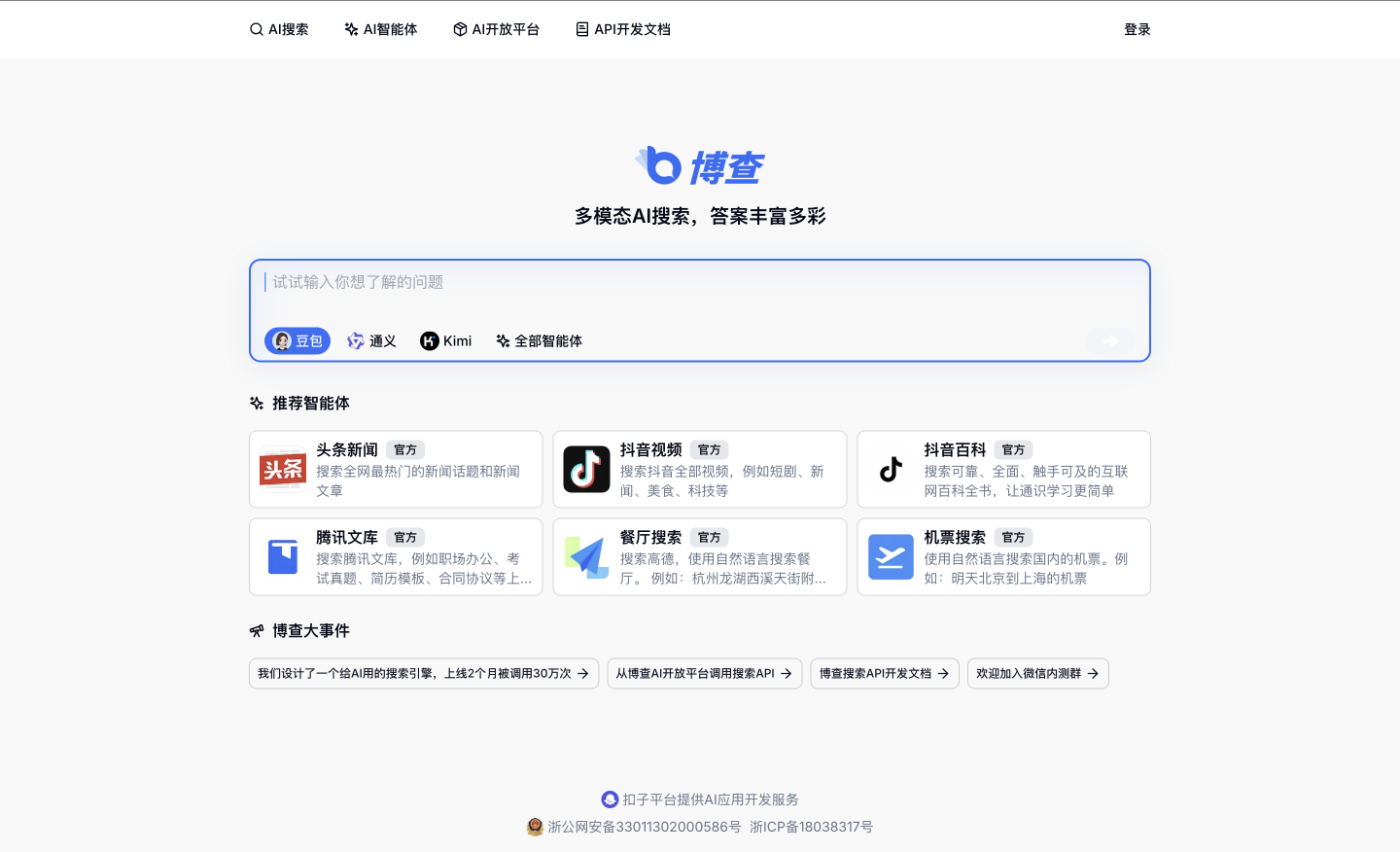Screen dimensions: 1400x852
Task: Click the police badge icon in footer
Action: (x=535, y=827)
